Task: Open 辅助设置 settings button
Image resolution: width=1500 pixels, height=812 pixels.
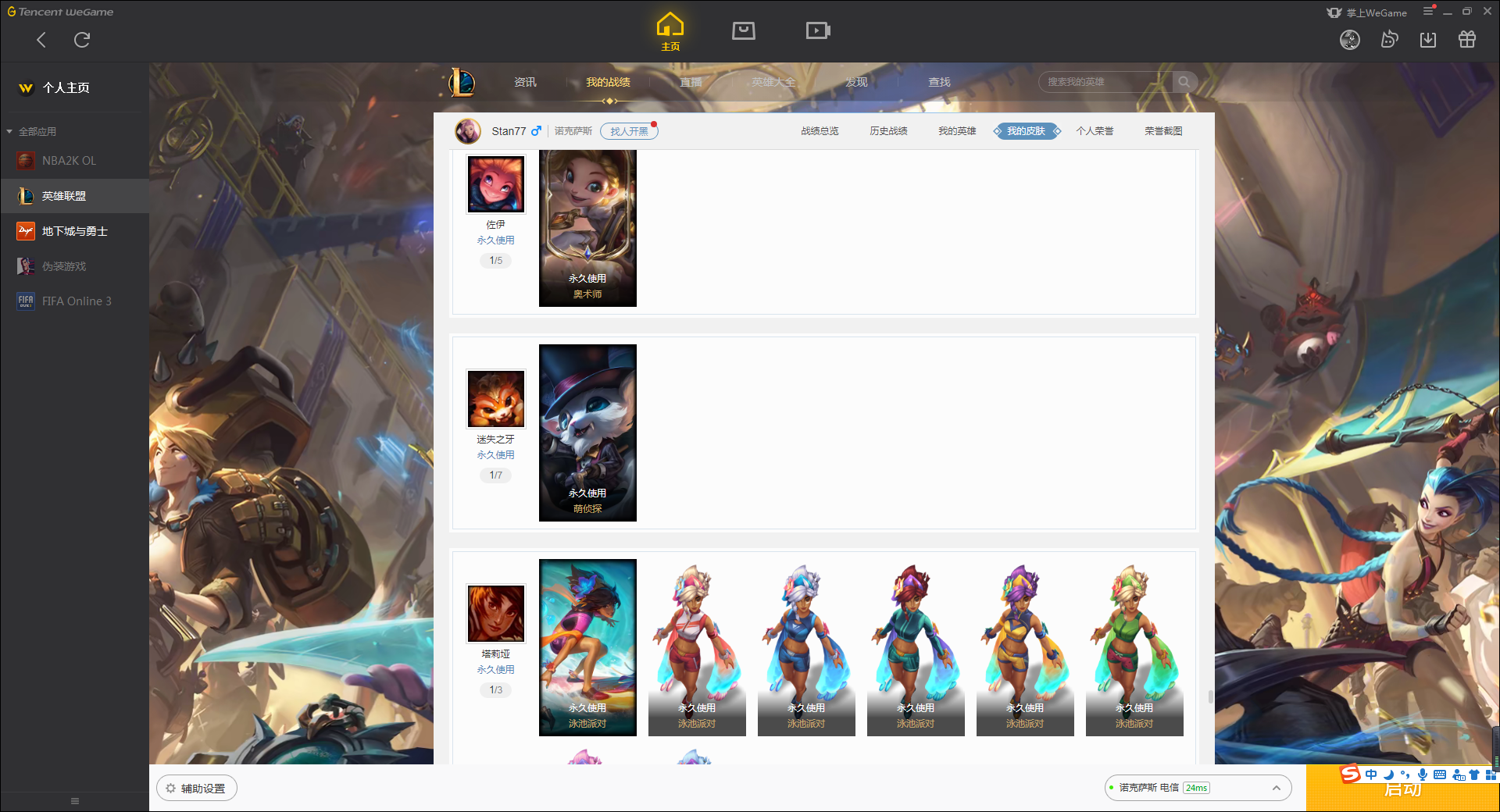Action: pyautogui.click(x=197, y=789)
